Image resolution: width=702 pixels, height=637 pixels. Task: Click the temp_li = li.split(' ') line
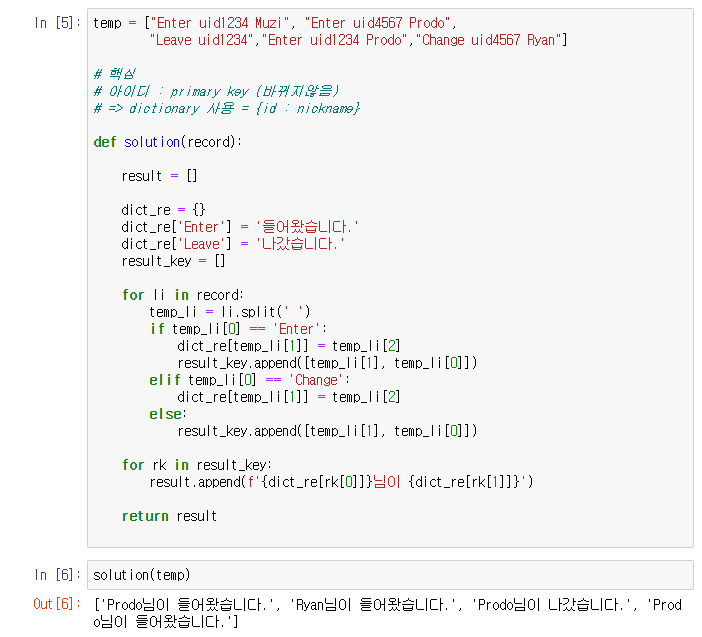230,312
